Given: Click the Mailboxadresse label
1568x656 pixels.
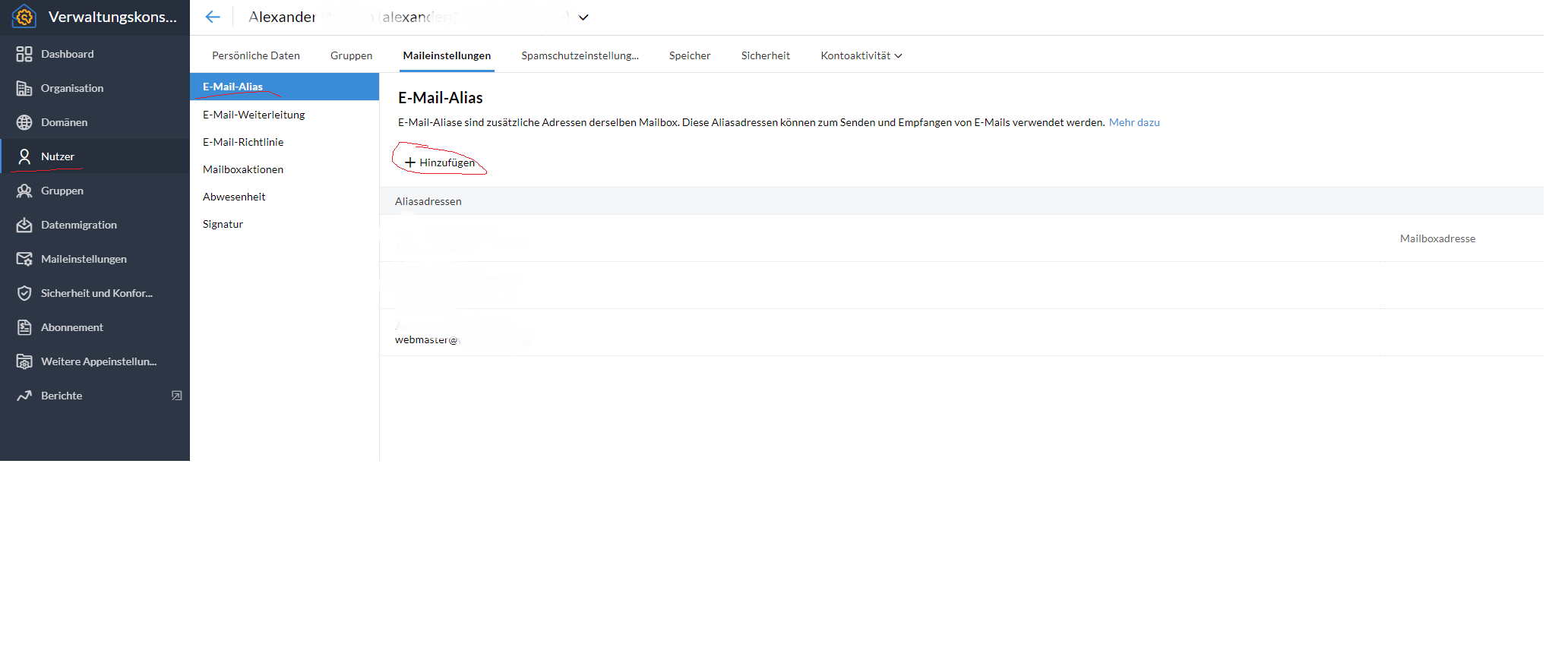Looking at the screenshot, I should click(1437, 238).
